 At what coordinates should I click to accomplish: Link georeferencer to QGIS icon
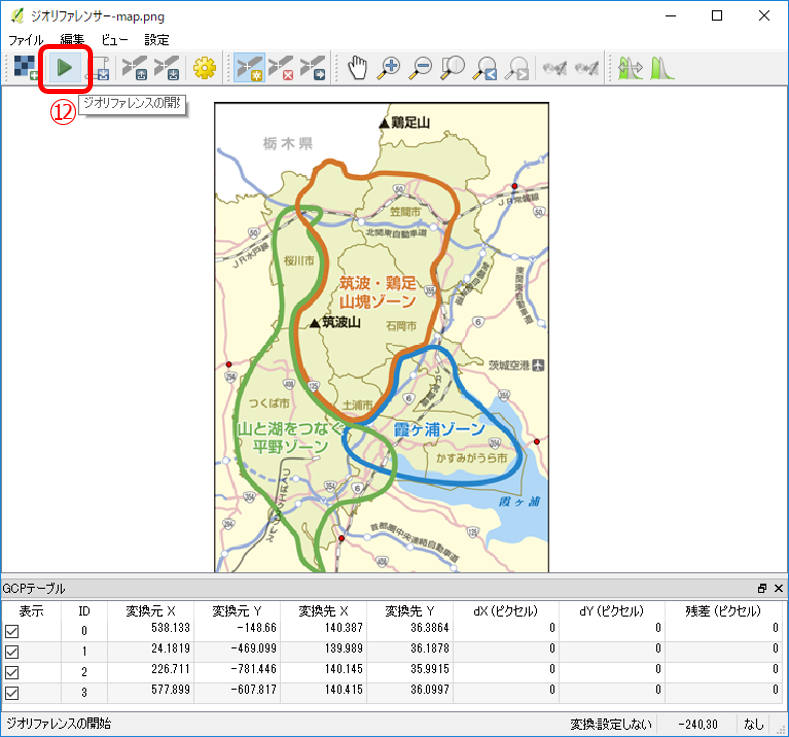coord(555,67)
